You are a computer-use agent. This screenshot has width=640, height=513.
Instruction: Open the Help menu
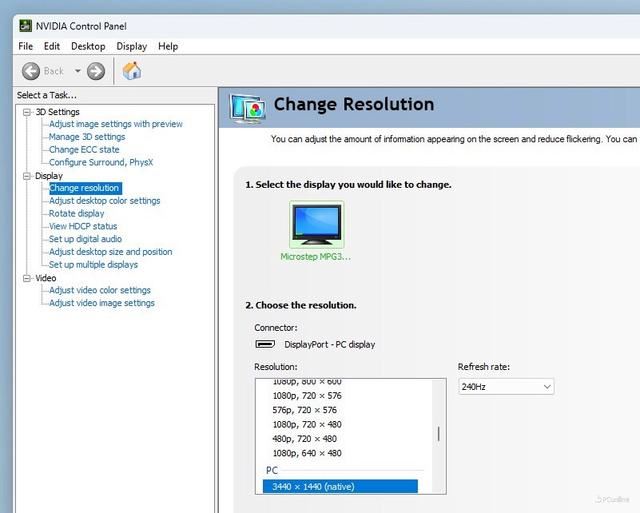168,46
